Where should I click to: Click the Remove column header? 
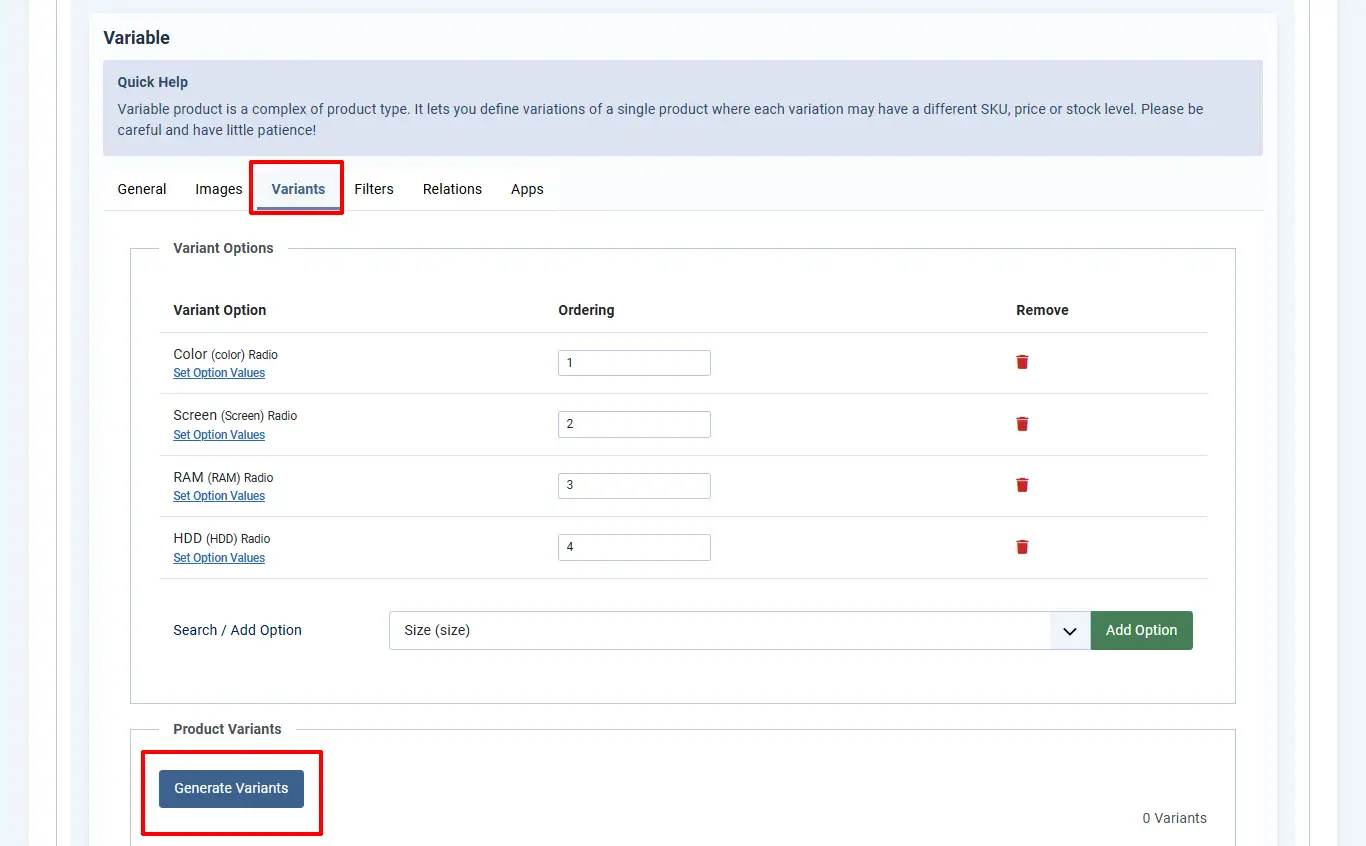tap(1042, 310)
